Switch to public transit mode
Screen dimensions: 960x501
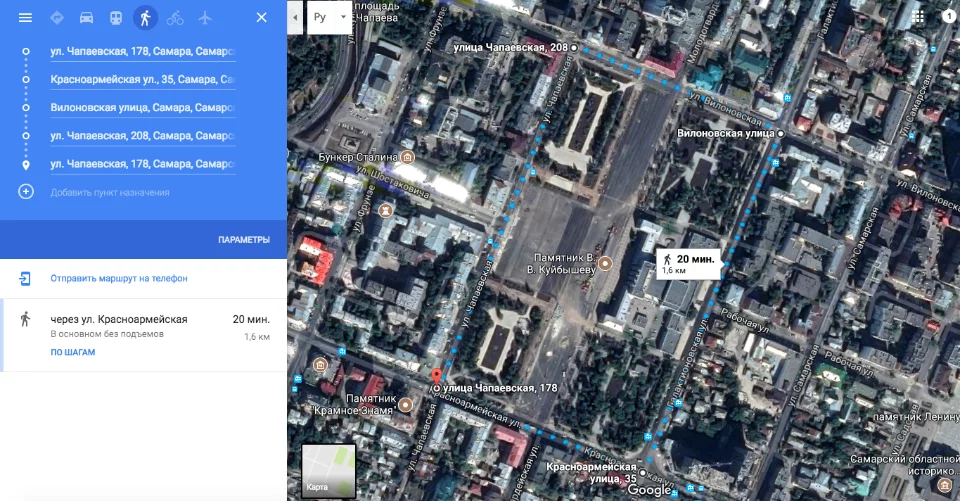coord(116,18)
